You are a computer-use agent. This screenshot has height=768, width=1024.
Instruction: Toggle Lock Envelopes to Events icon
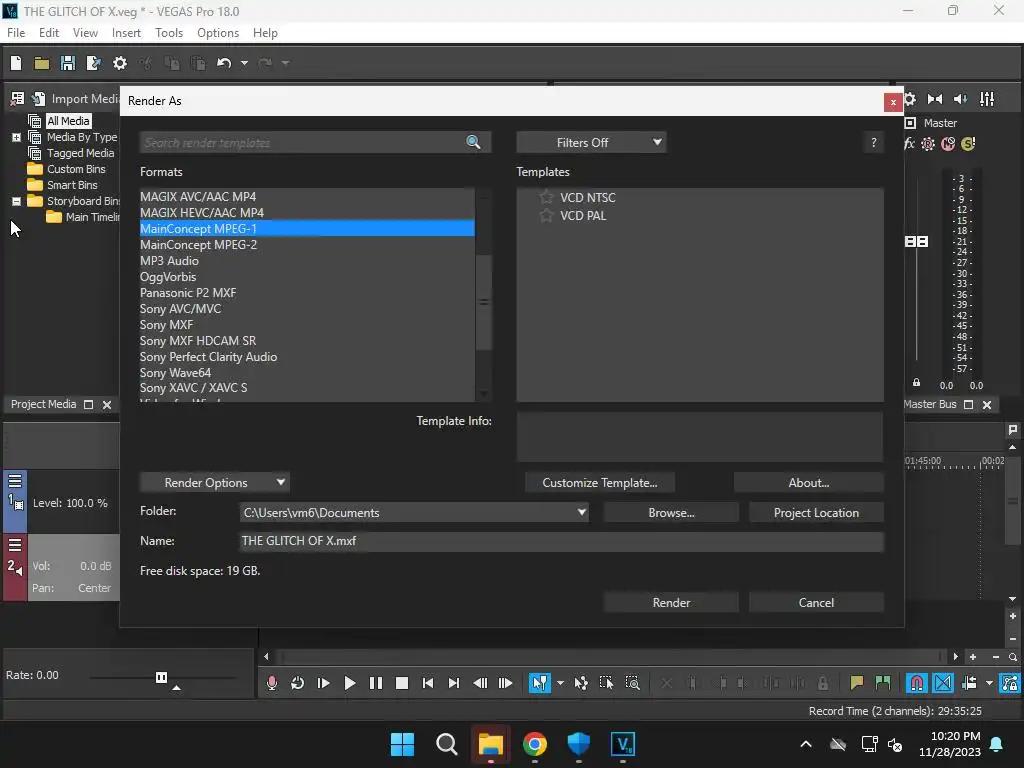pos(1009,683)
